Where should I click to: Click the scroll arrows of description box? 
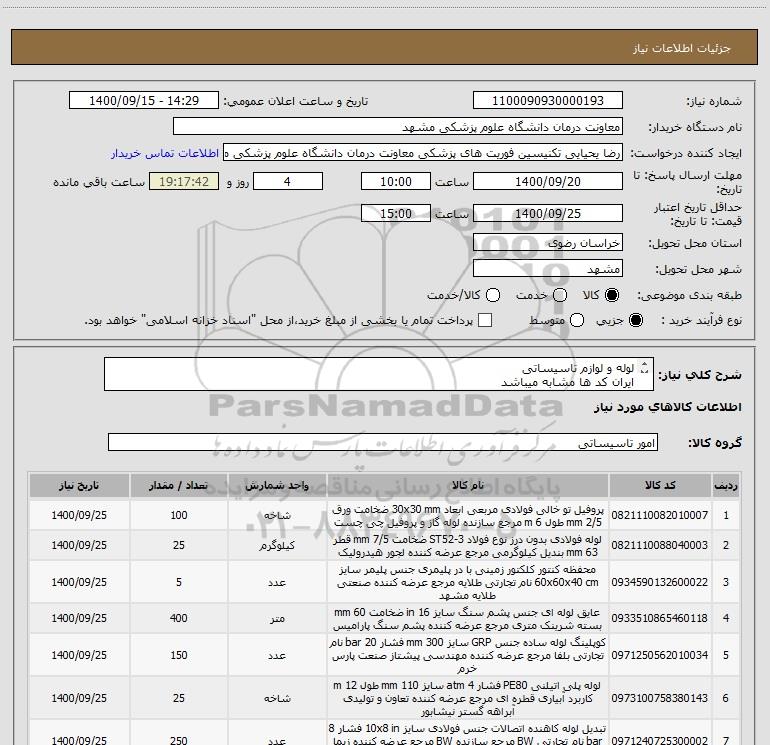[645, 367]
